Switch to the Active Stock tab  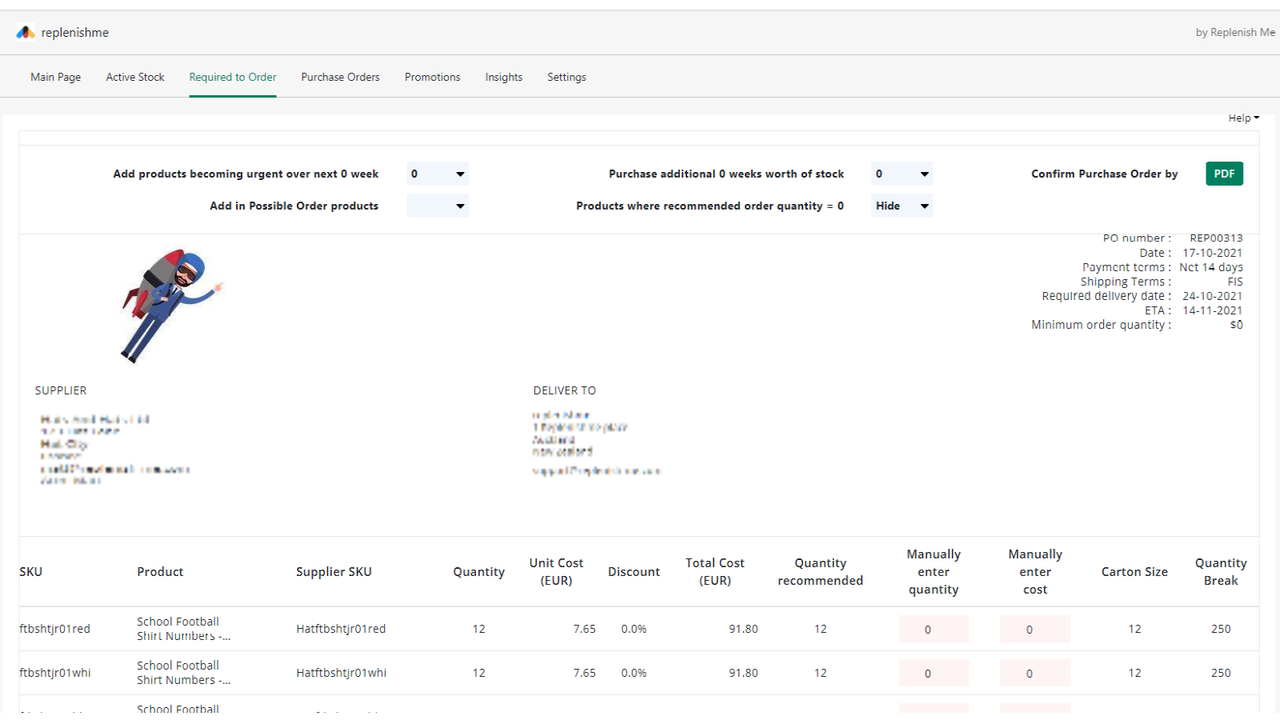135,77
